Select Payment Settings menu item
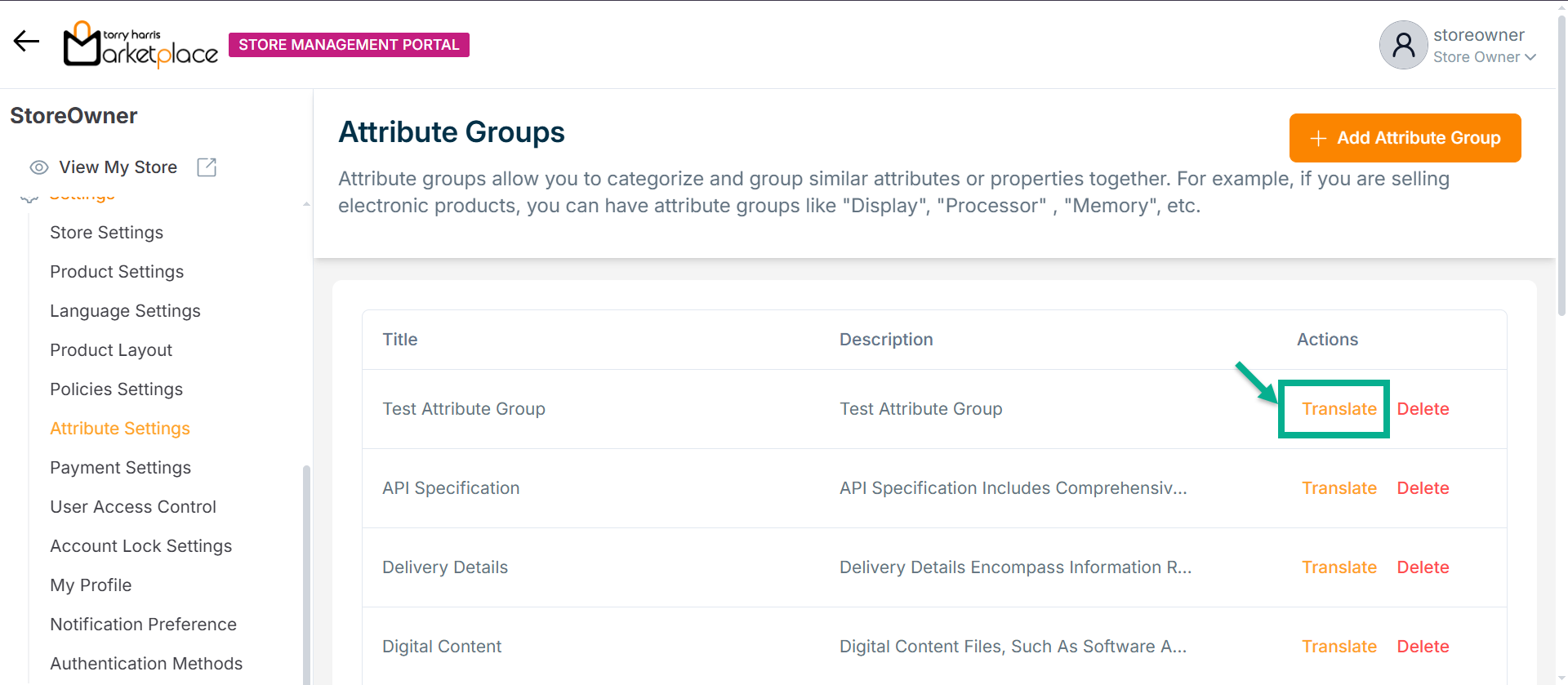Image resolution: width=1568 pixels, height=685 pixels. pos(120,468)
